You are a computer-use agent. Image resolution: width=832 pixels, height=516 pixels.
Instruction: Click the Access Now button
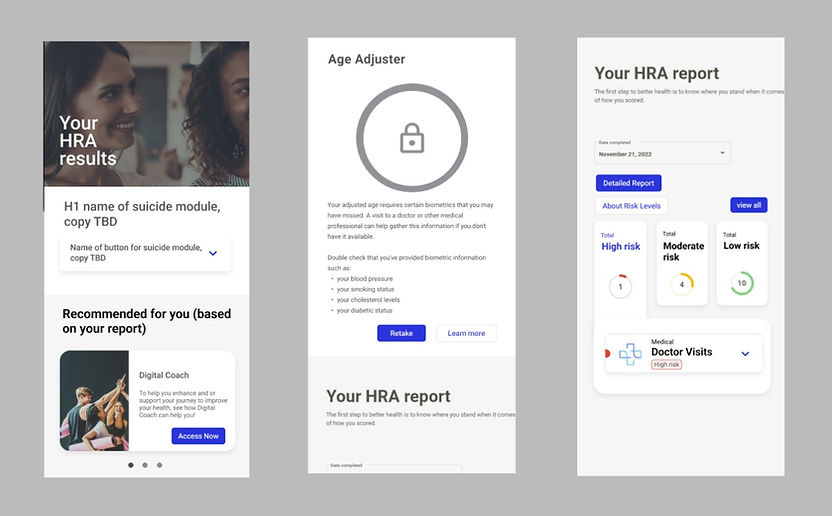(198, 436)
